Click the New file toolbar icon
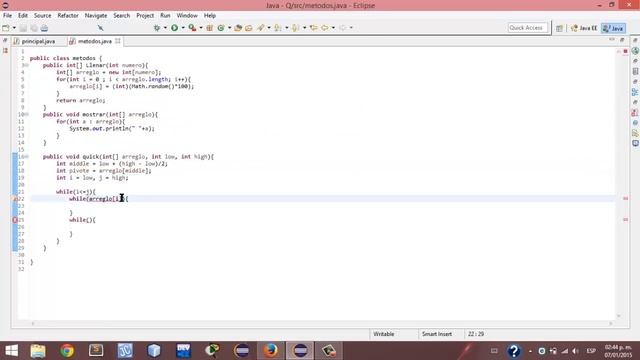Screen dimensions: 640x360 coord(6,28)
